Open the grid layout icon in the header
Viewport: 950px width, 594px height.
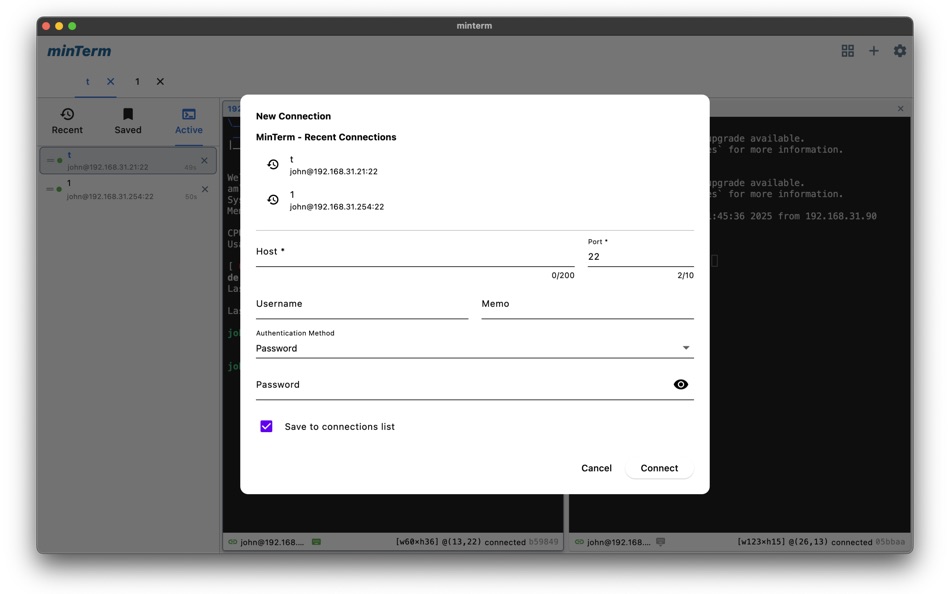[848, 51]
